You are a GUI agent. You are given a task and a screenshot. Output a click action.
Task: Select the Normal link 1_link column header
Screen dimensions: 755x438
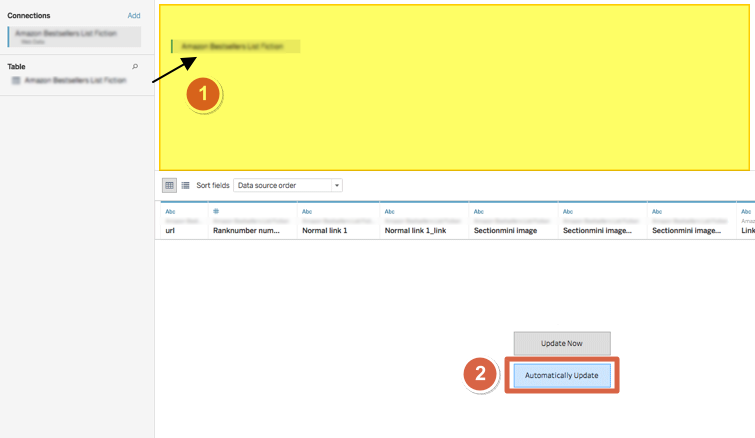point(417,230)
